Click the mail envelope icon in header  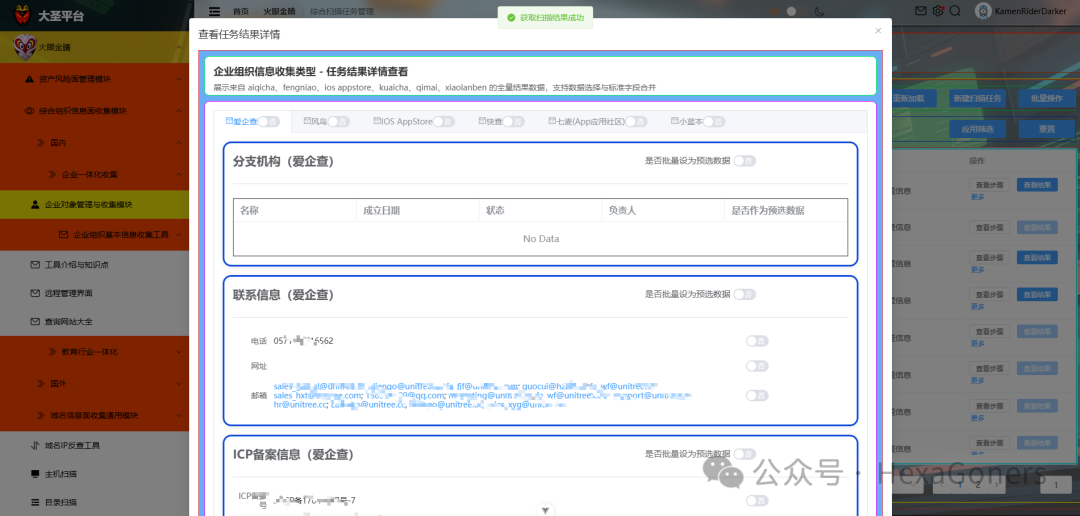(920, 11)
